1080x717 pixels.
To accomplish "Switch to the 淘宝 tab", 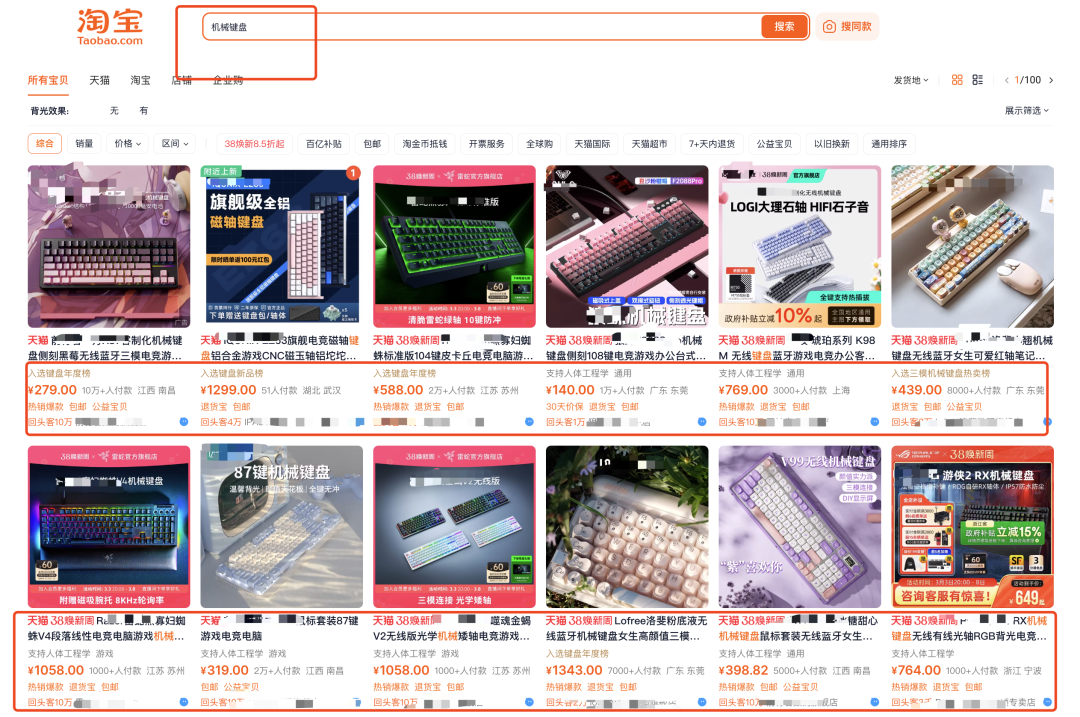I will (140, 80).
